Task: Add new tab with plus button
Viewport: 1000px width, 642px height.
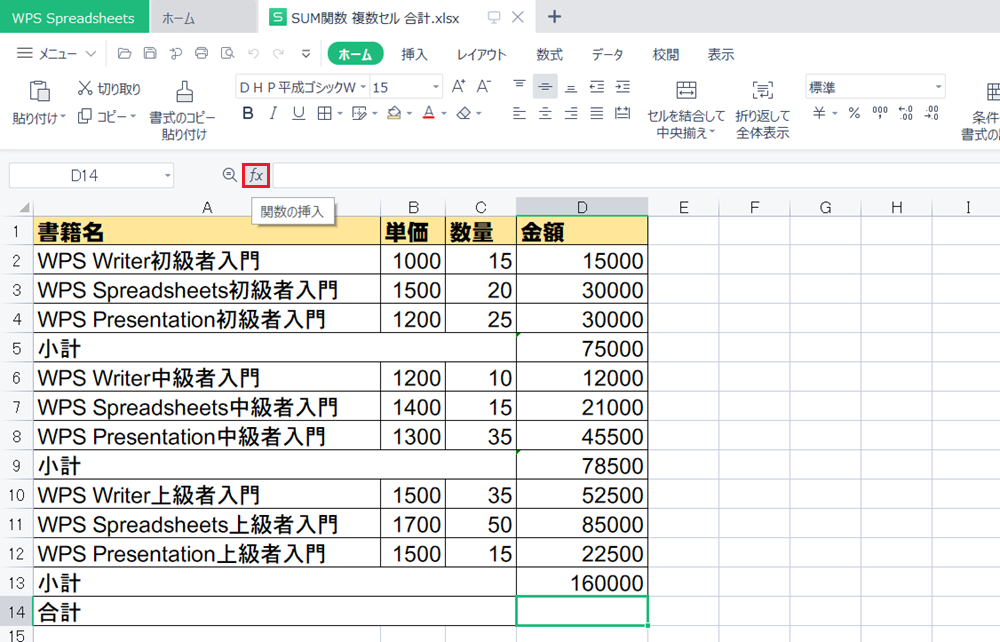Action: click(x=554, y=17)
